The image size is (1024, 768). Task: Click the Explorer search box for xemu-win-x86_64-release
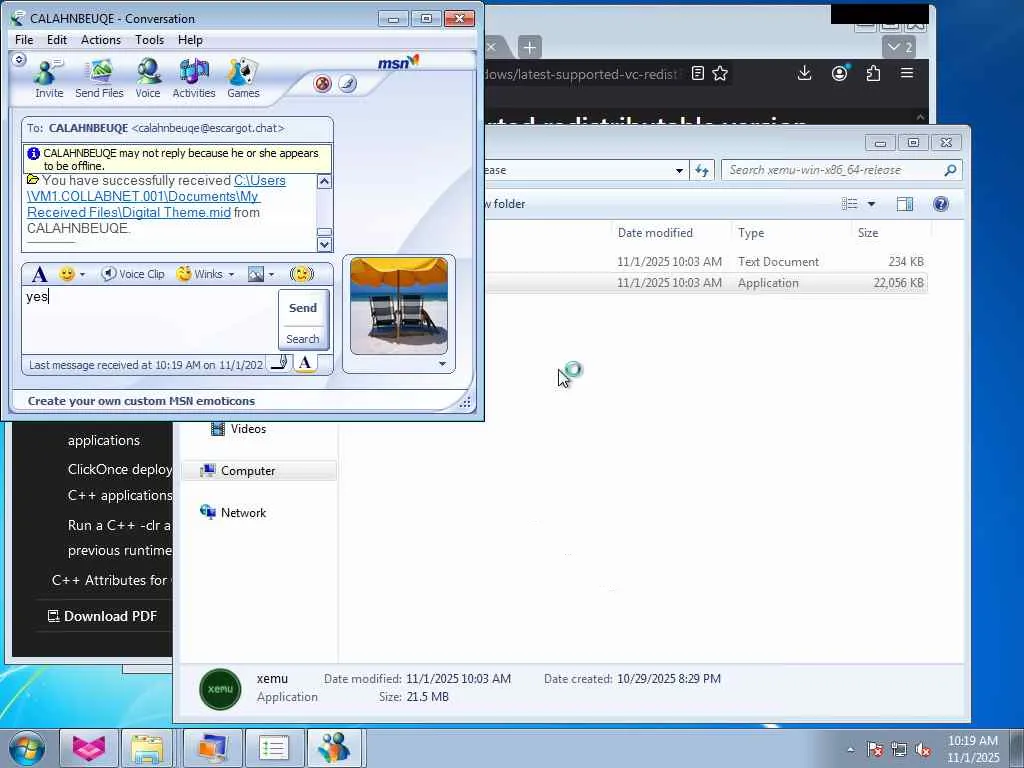point(841,170)
